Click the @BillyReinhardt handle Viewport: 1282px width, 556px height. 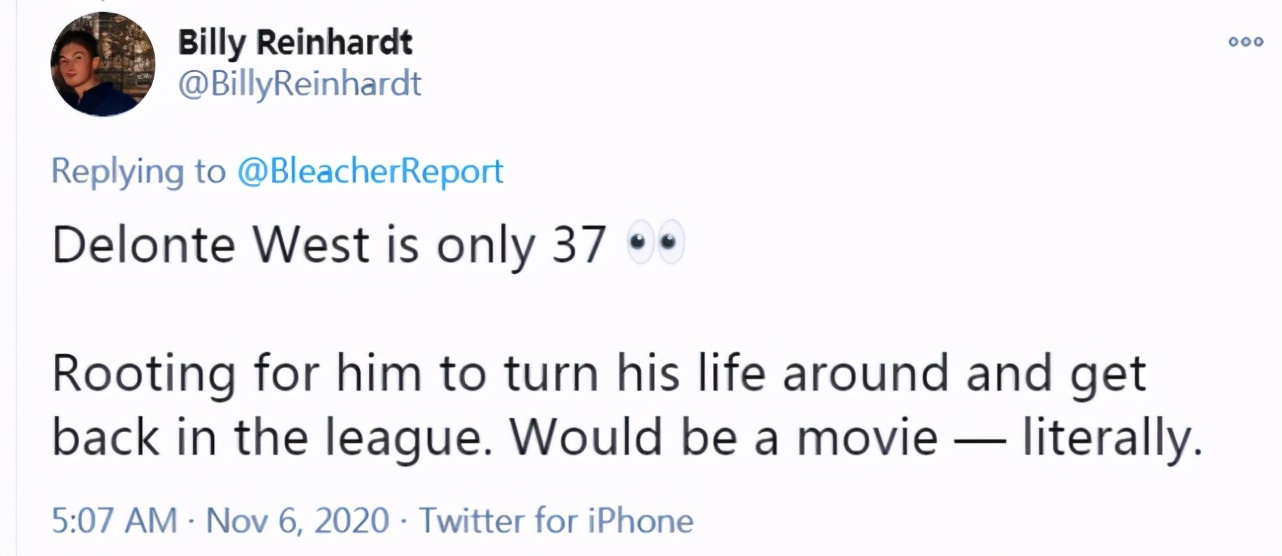299,83
